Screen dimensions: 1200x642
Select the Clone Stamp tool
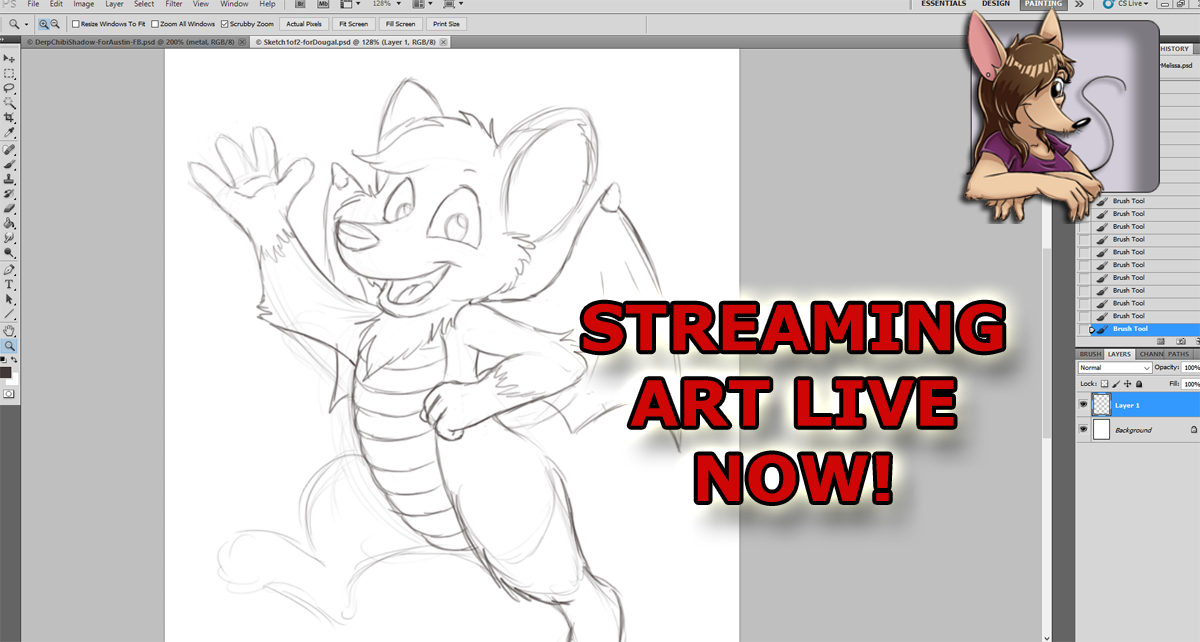click(9, 178)
